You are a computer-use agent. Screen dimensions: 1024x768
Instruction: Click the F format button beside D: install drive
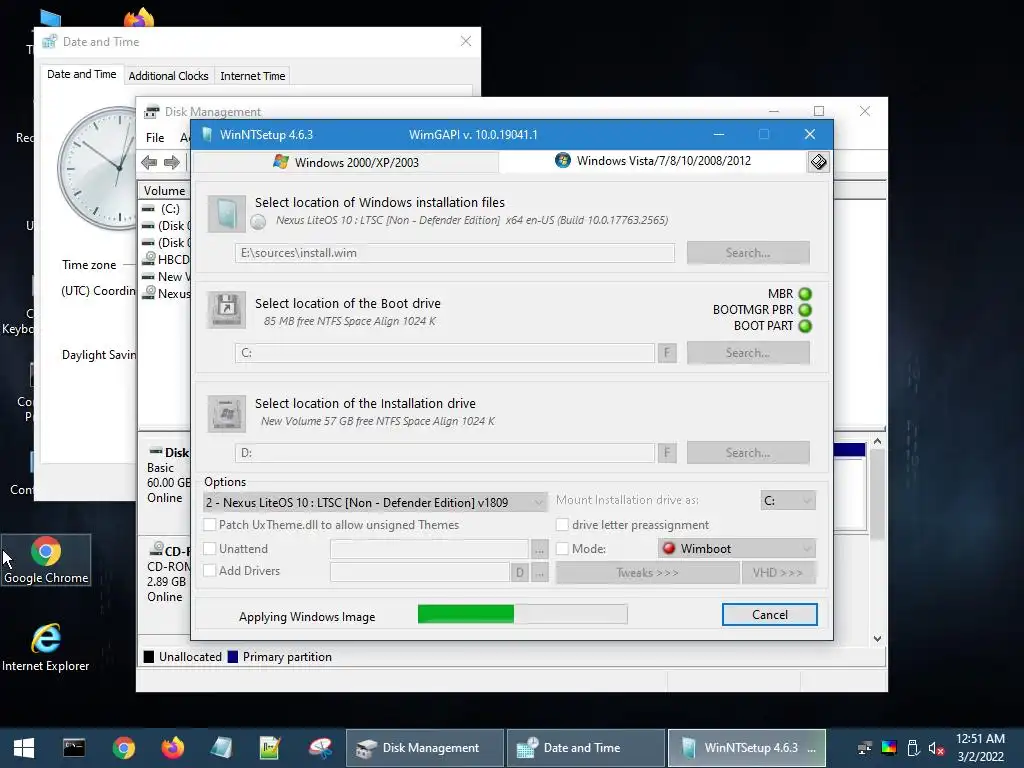667,453
